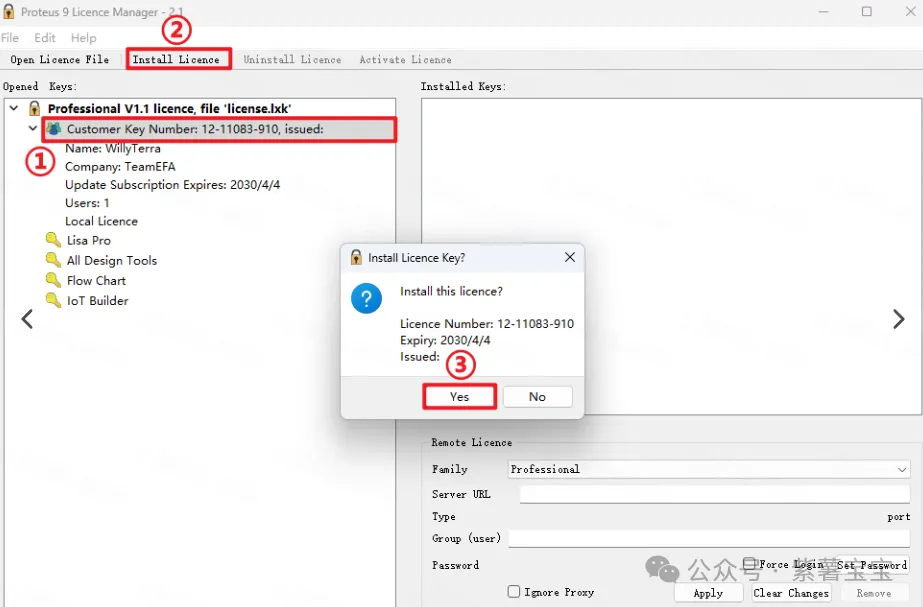Go to next image with right arrow

(898, 319)
